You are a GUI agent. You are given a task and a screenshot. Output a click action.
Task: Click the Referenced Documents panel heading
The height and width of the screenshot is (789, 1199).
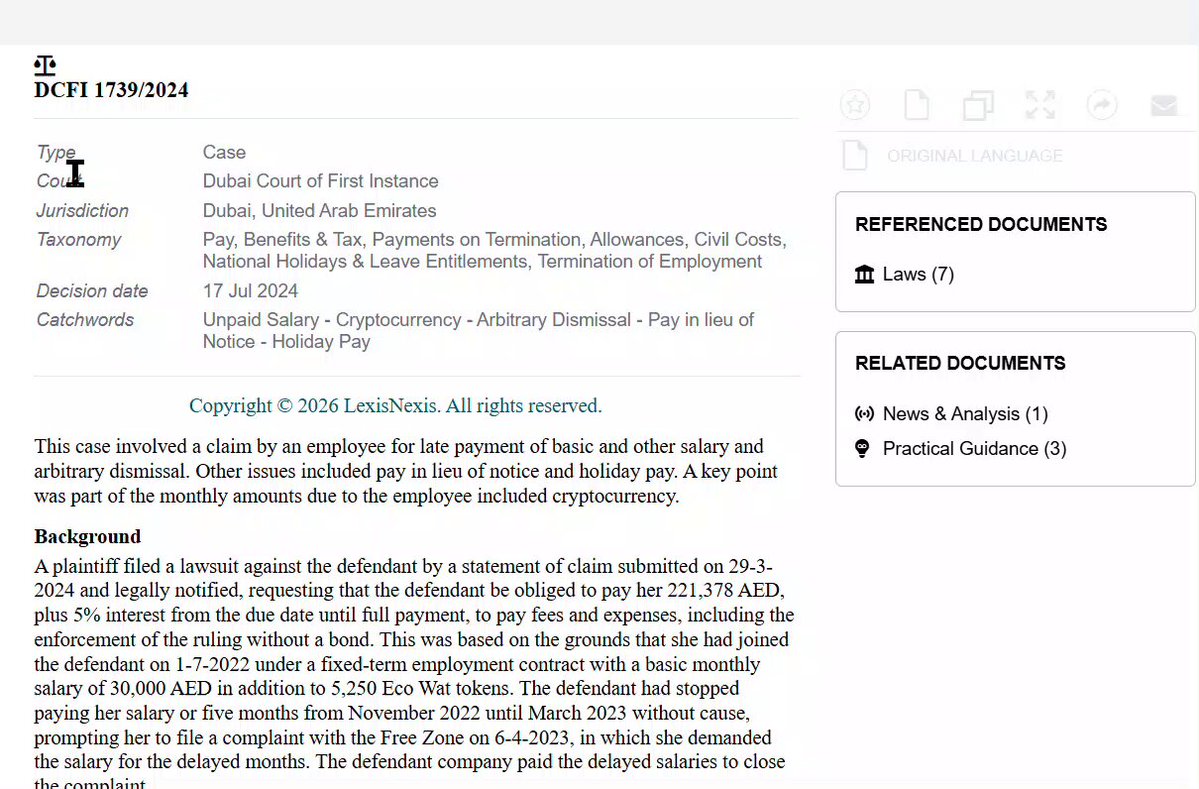point(981,224)
